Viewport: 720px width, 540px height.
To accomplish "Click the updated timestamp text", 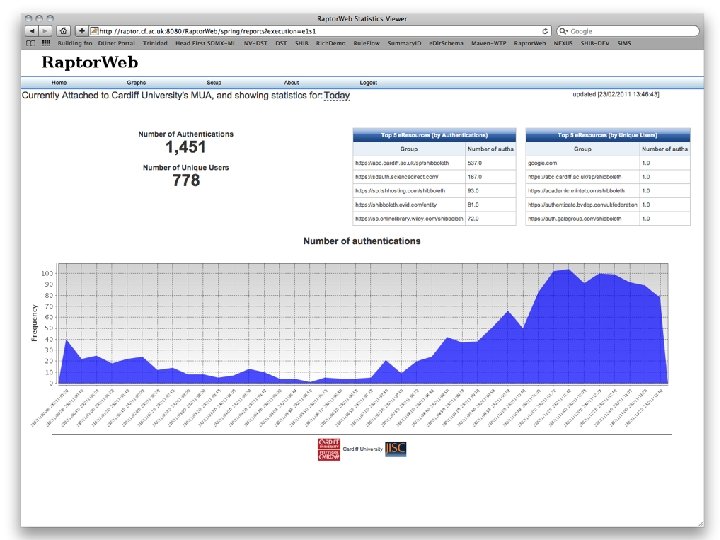I will tap(616, 94).
